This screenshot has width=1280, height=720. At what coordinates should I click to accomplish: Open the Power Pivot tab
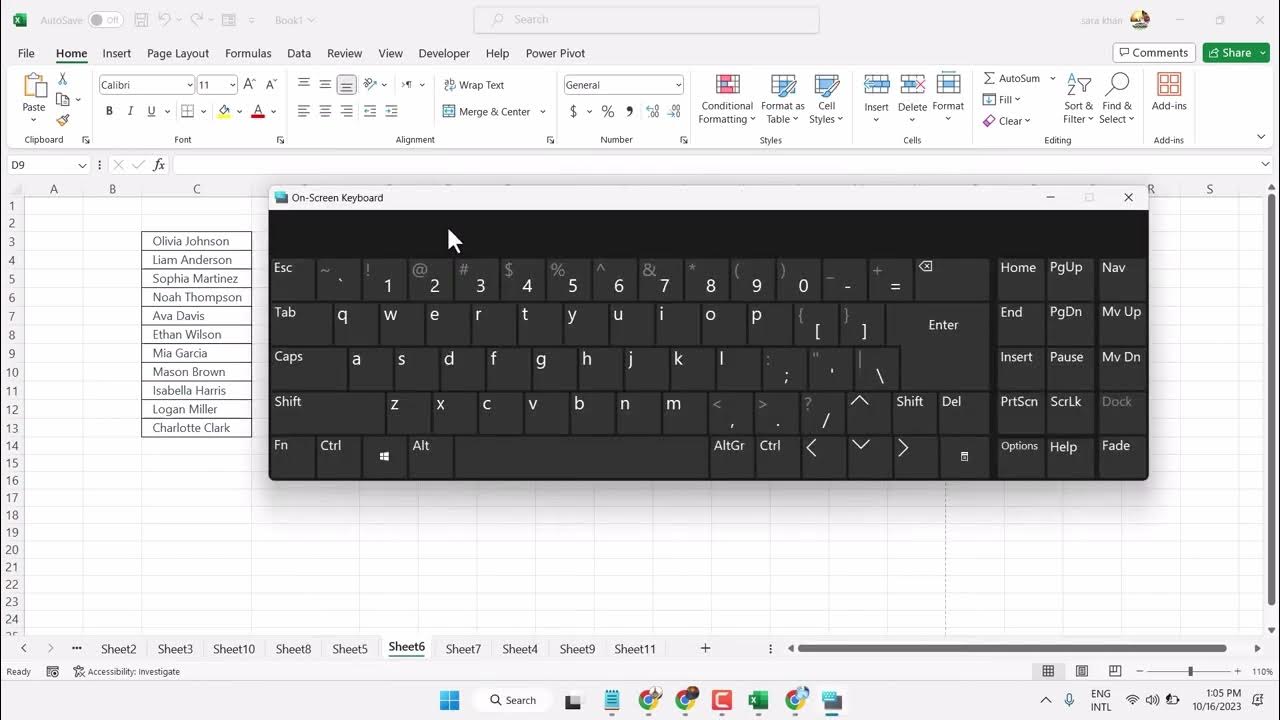[555, 53]
